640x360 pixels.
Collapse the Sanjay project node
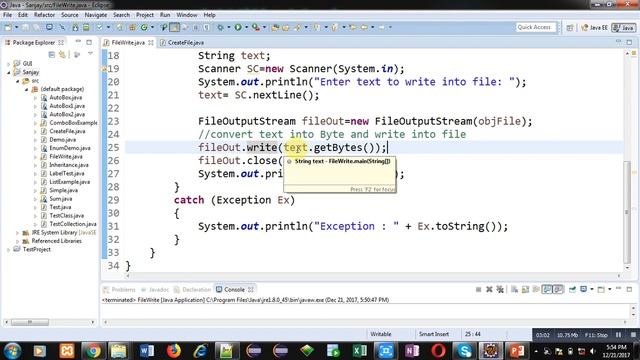pyautogui.click(x=9, y=72)
